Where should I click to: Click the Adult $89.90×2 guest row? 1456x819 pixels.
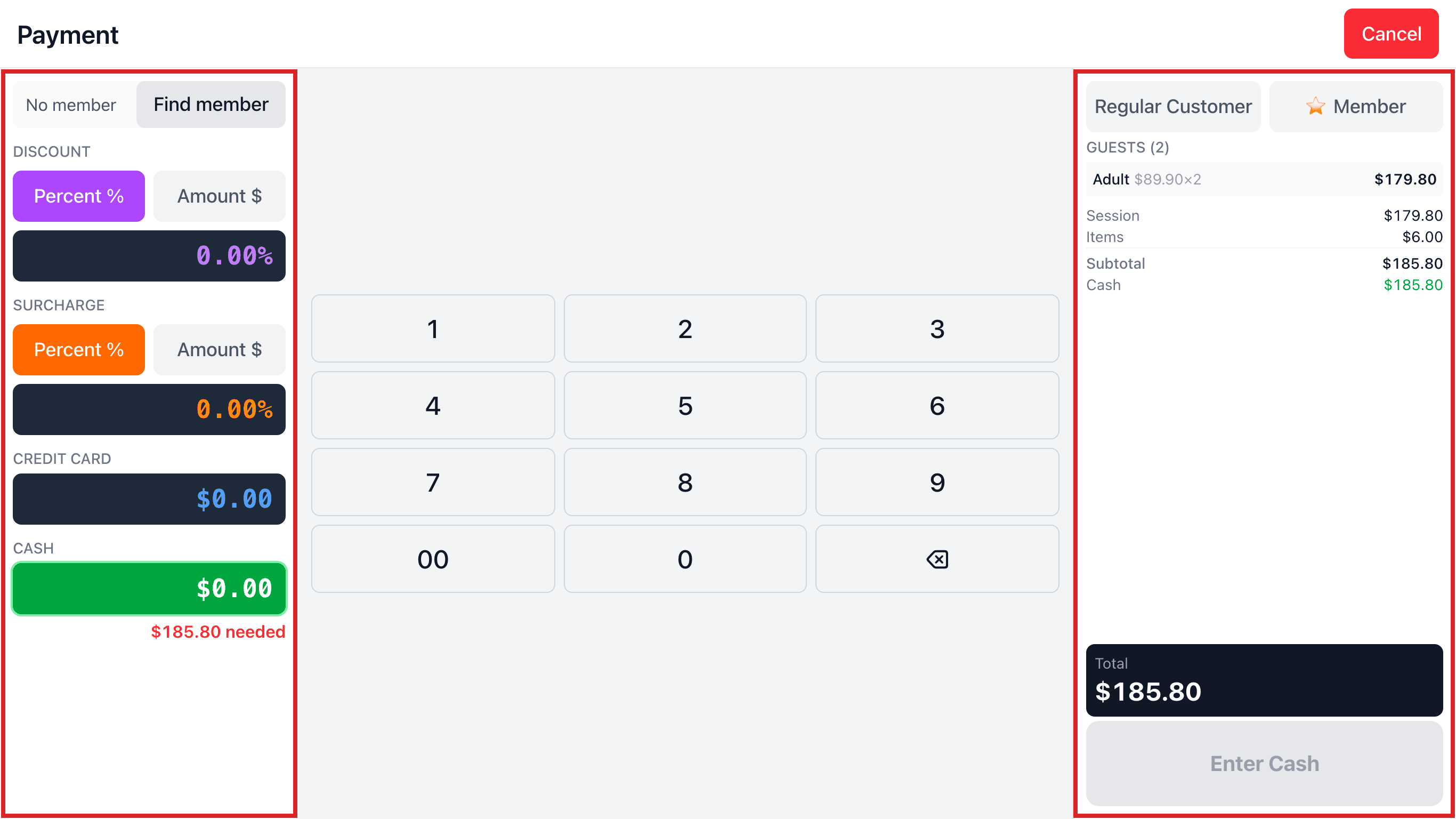1264,179
